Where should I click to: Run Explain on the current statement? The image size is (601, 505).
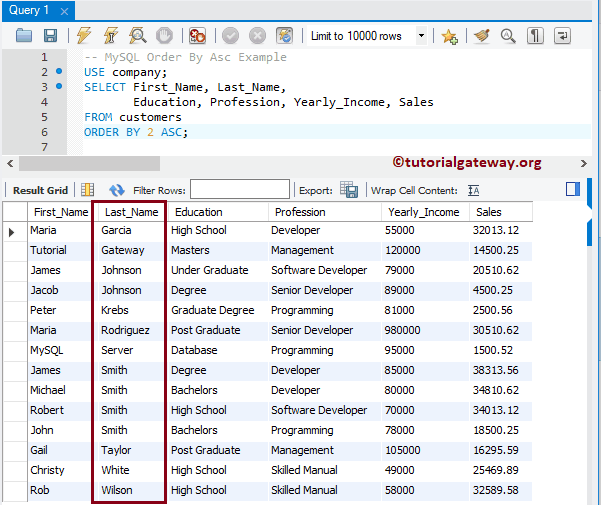coord(138,36)
